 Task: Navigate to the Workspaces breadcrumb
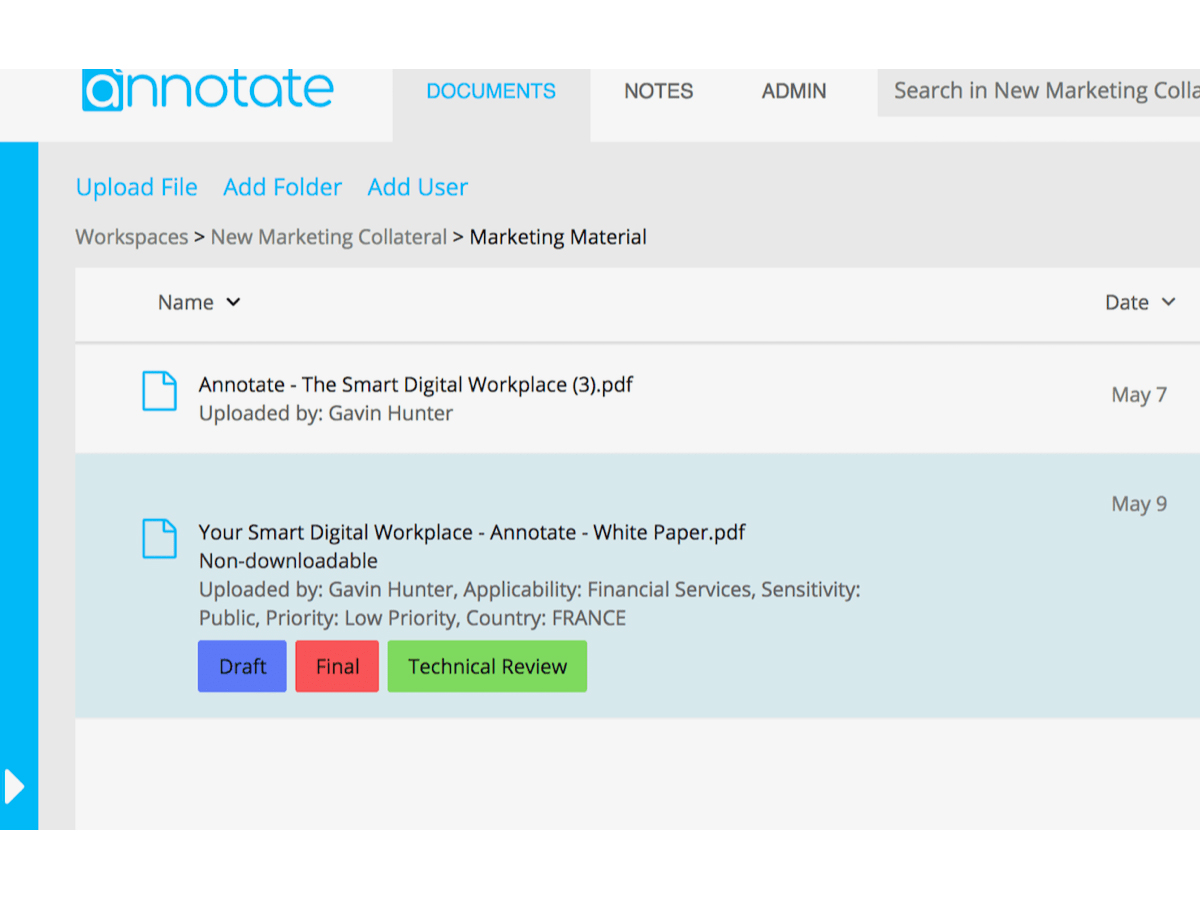click(132, 237)
